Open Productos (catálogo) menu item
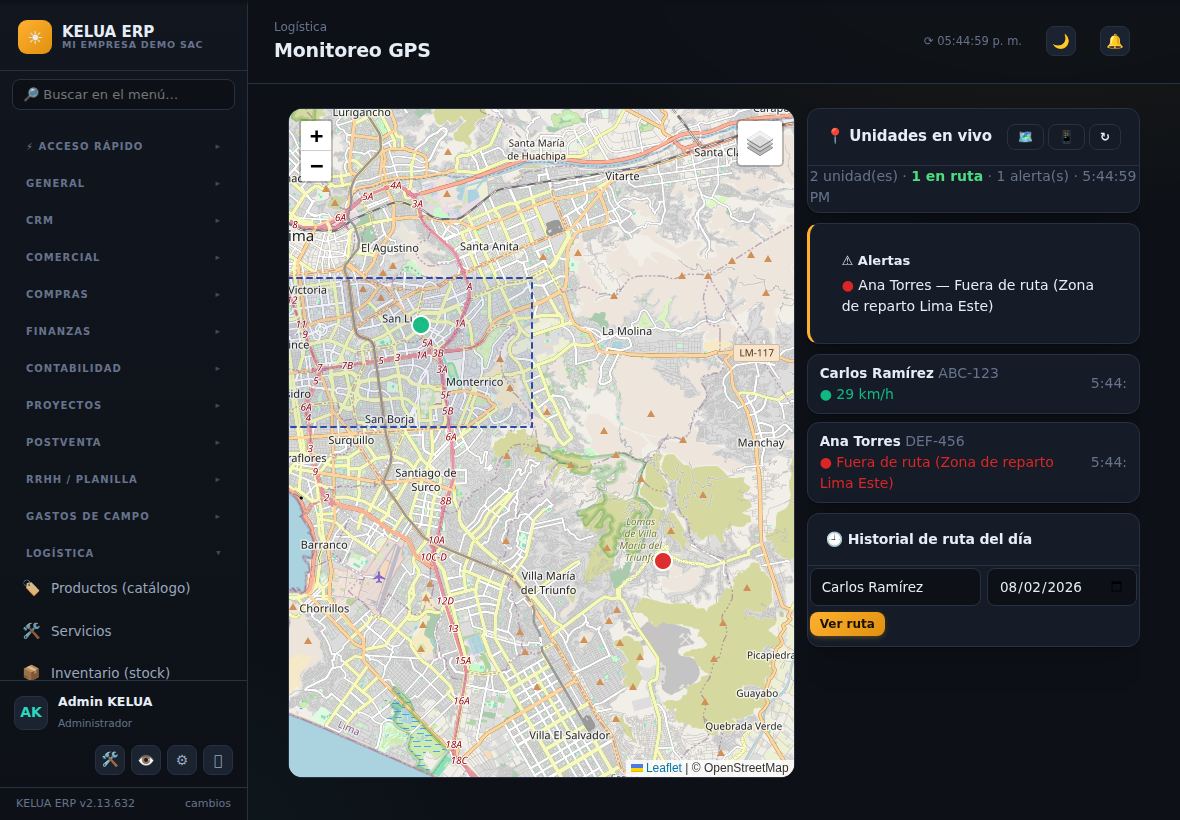Viewport: 1180px width, 820px height. pos(123,588)
